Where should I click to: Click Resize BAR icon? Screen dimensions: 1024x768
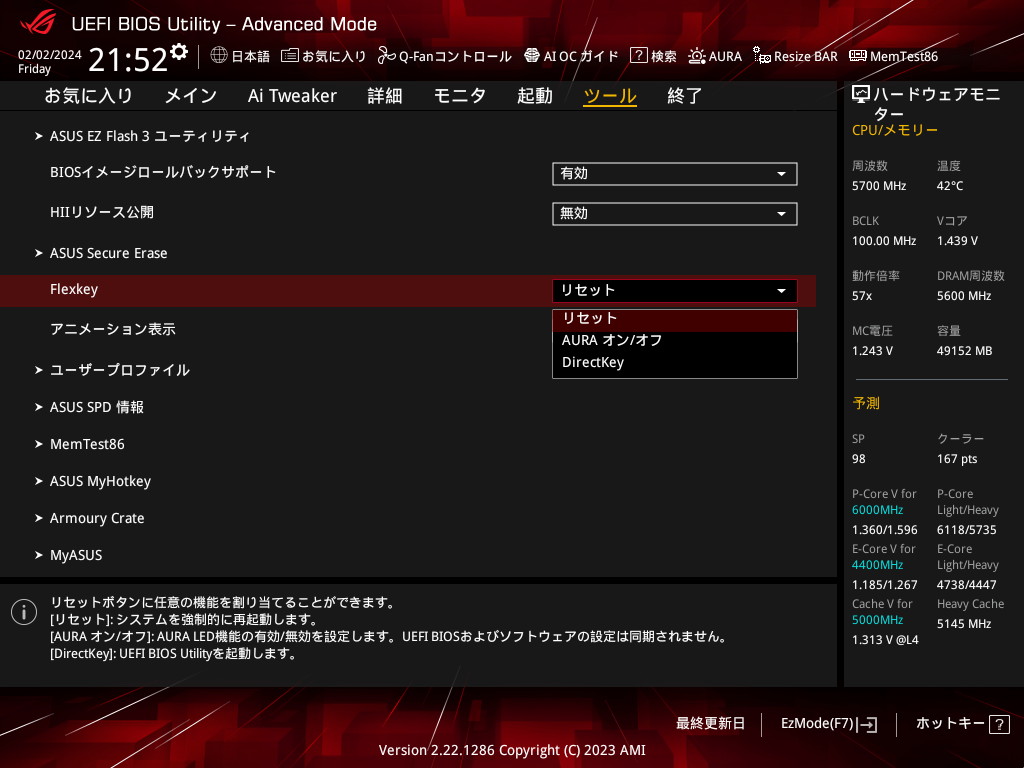click(x=761, y=56)
